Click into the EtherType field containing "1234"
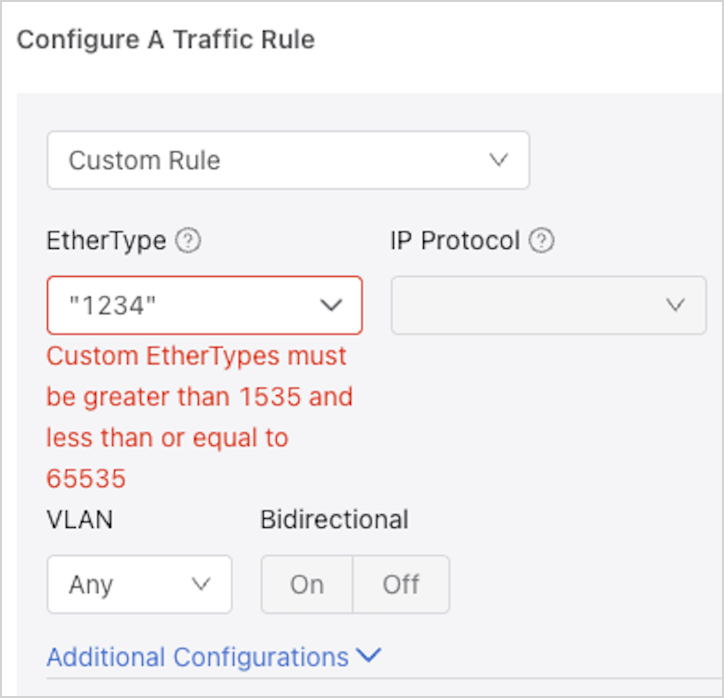The height and width of the screenshot is (698, 724). tap(180, 305)
